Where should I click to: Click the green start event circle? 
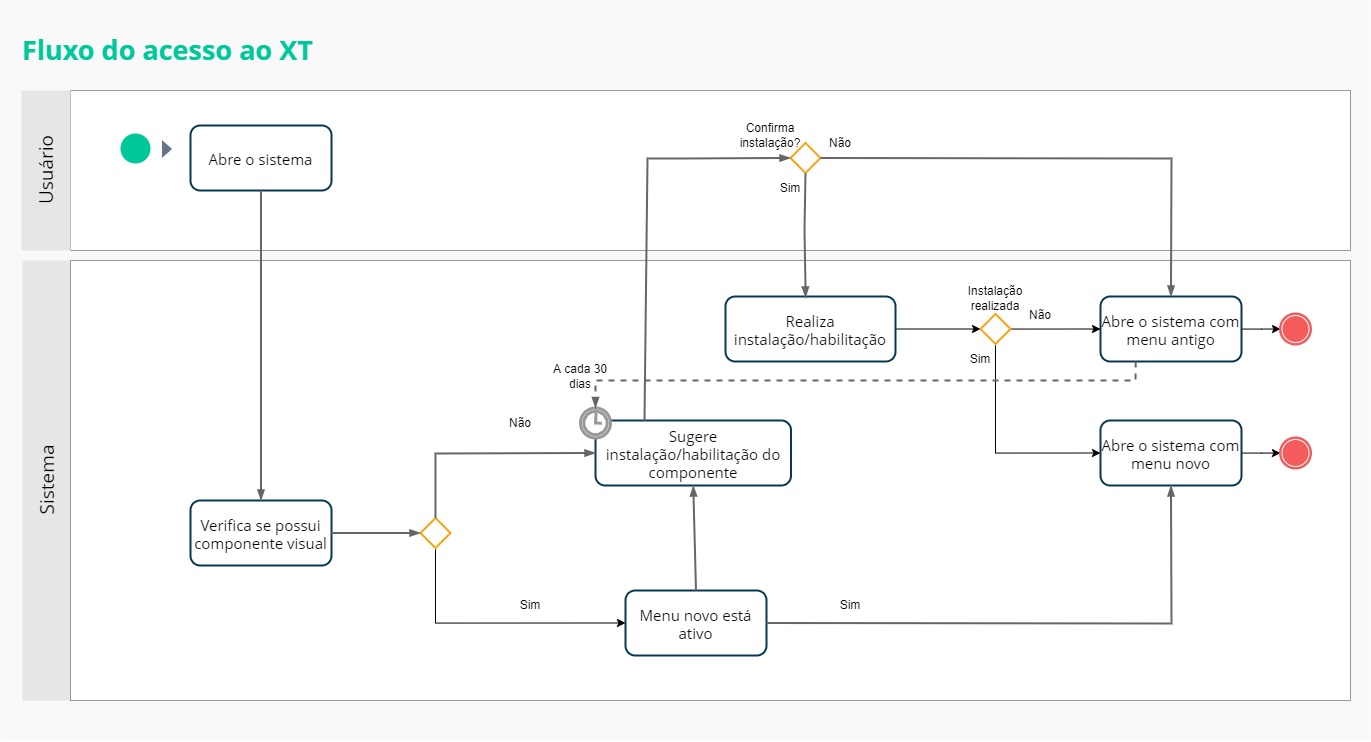[135, 149]
